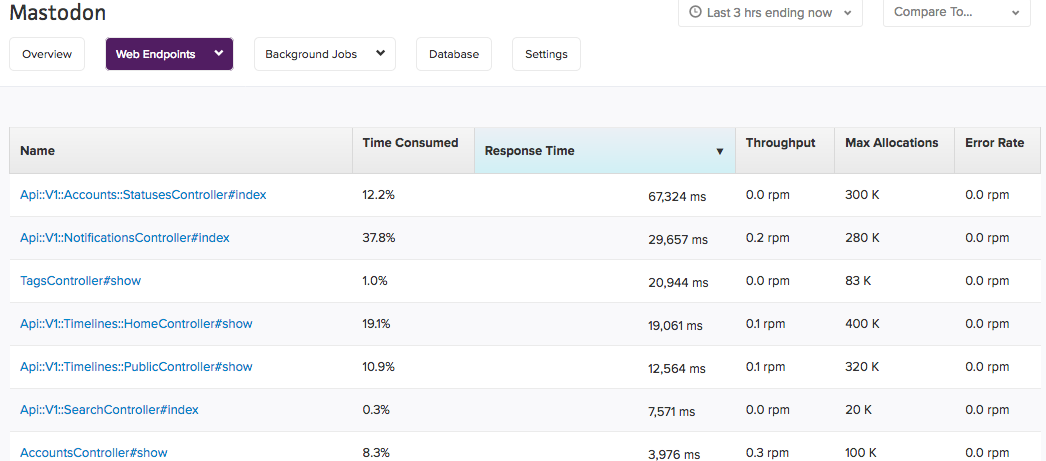Open the Settings tab
This screenshot has height=461, width=1046.
(546, 54)
